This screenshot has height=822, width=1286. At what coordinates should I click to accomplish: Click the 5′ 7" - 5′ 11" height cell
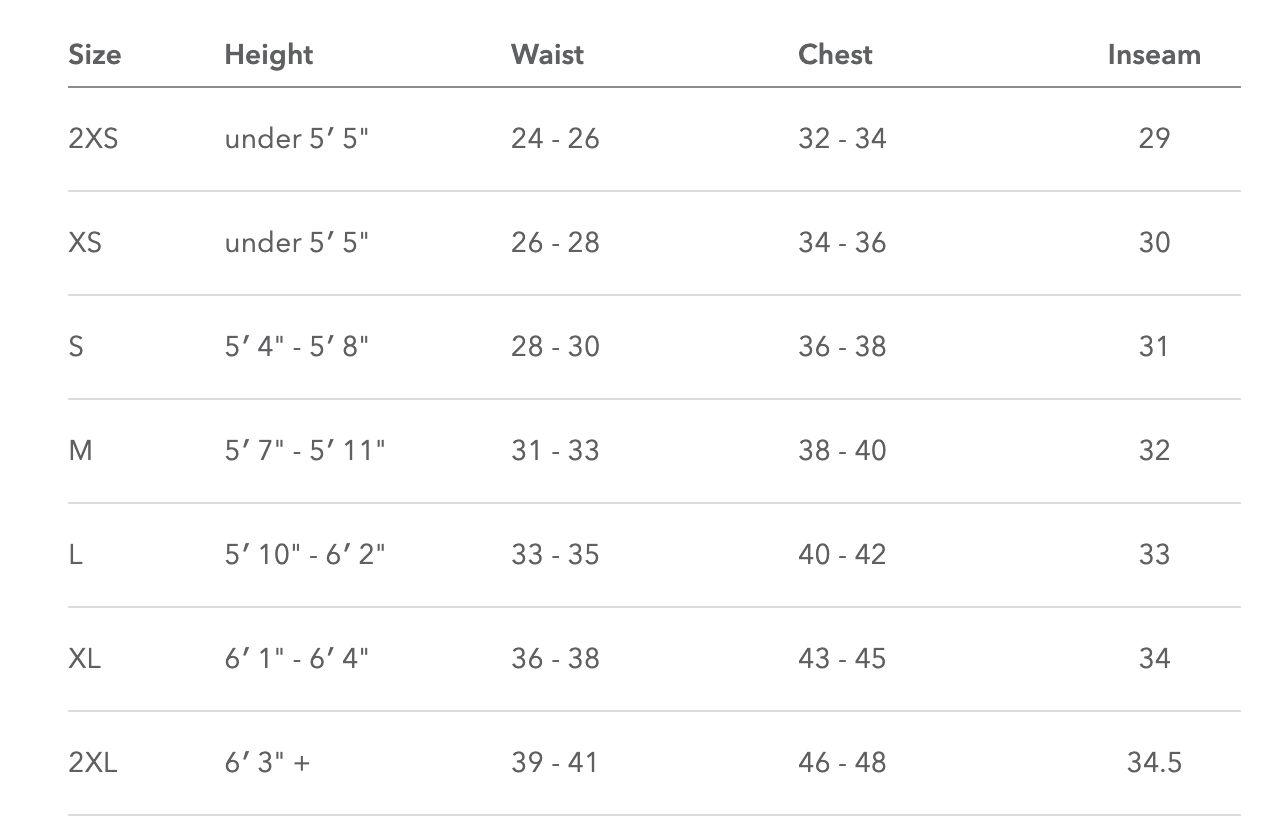pyautogui.click(x=304, y=450)
